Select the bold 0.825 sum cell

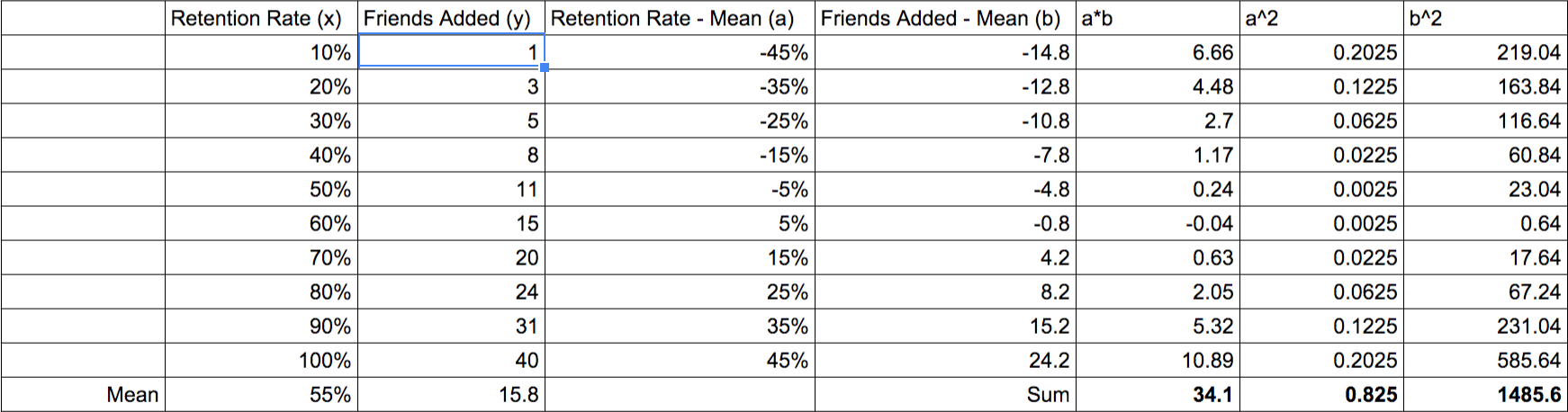point(1321,394)
